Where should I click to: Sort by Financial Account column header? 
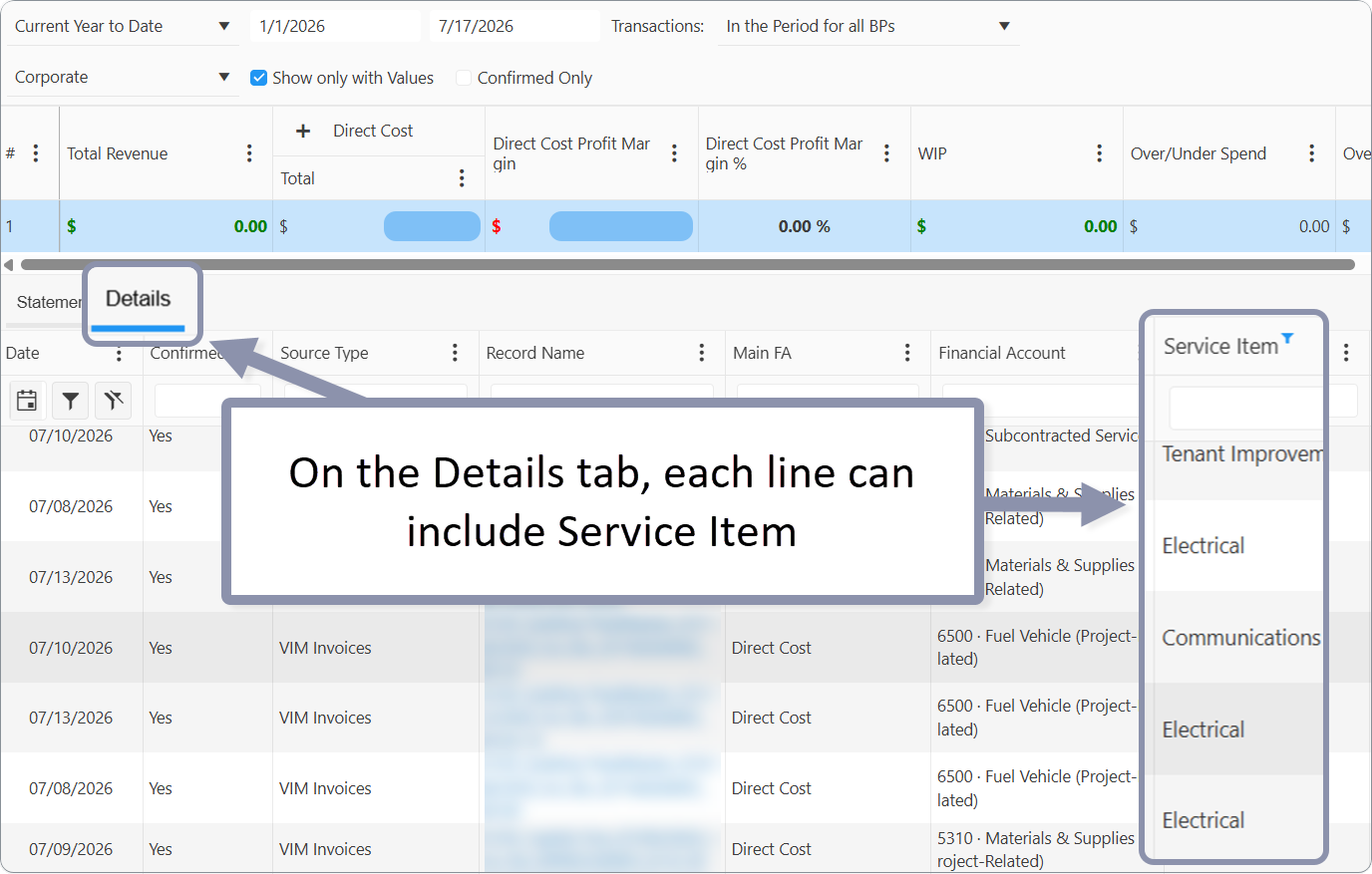click(1001, 353)
